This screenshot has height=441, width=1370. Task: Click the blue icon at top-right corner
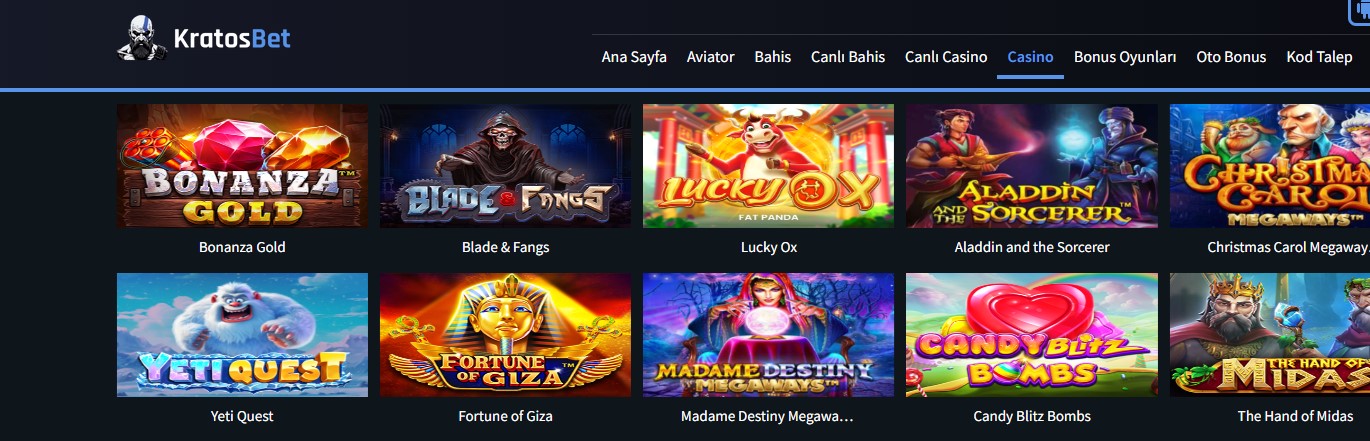pyautogui.click(x=1360, y=11)
